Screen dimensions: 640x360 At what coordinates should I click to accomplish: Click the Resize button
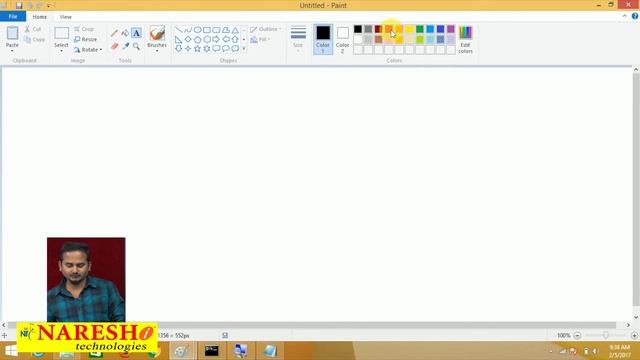[x=86, y=40]
